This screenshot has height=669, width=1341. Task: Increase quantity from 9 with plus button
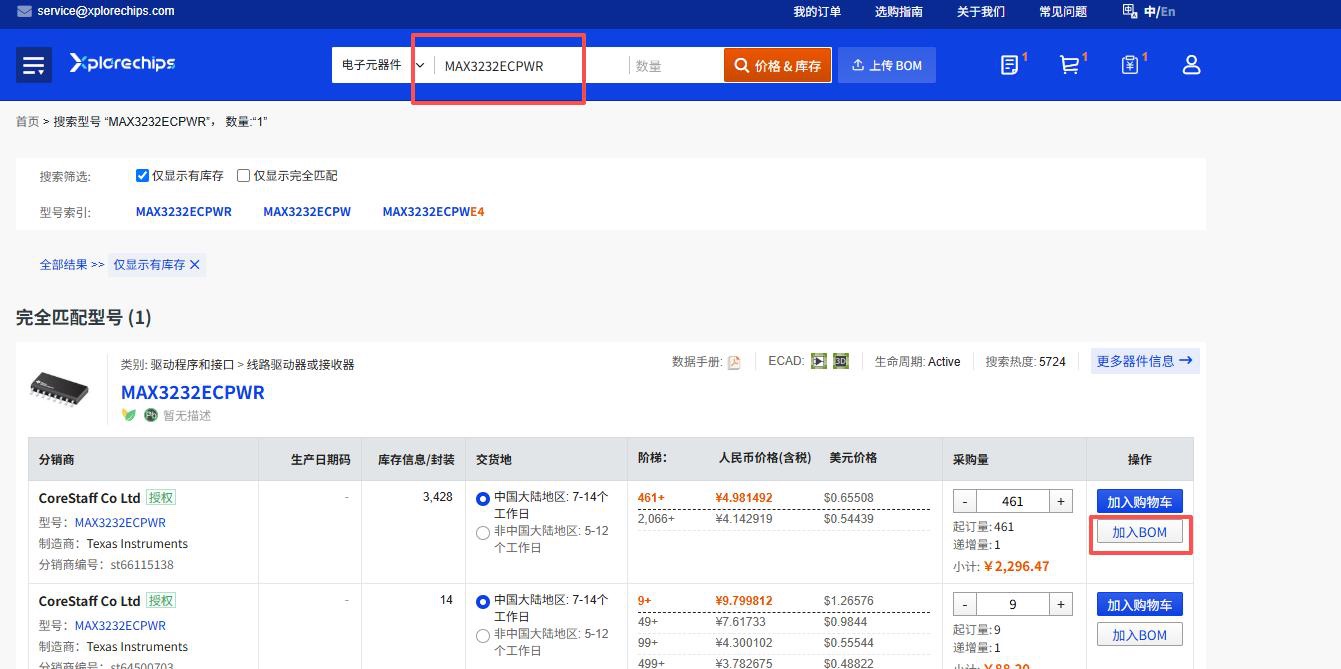[1061, 604]
